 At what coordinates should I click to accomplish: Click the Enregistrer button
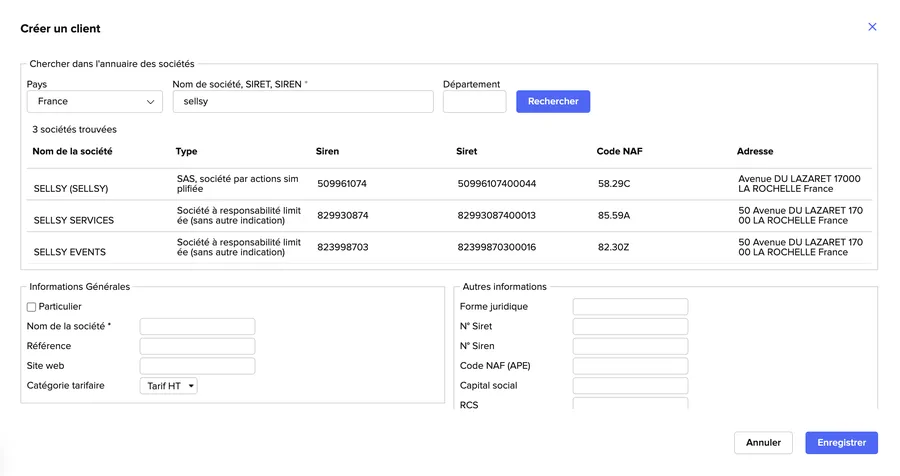(x=841, y=443)
